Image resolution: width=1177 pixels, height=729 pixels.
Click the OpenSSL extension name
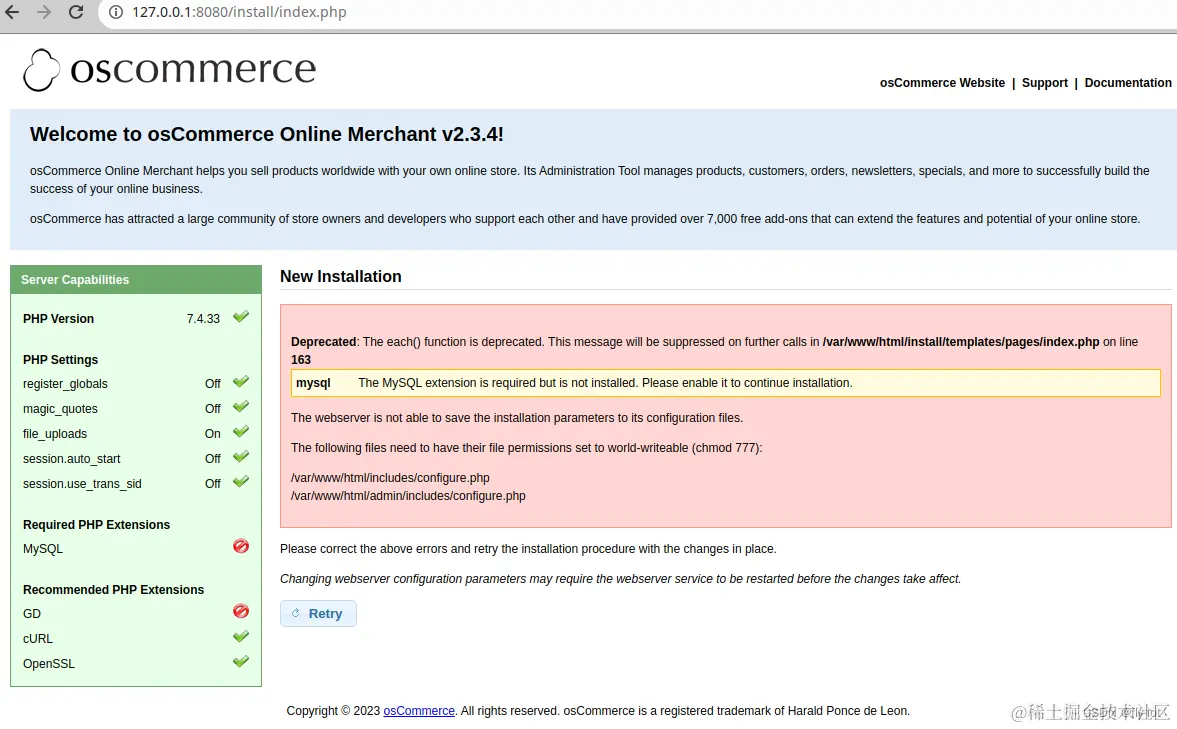pyautogui.click(x=49, y=664)
